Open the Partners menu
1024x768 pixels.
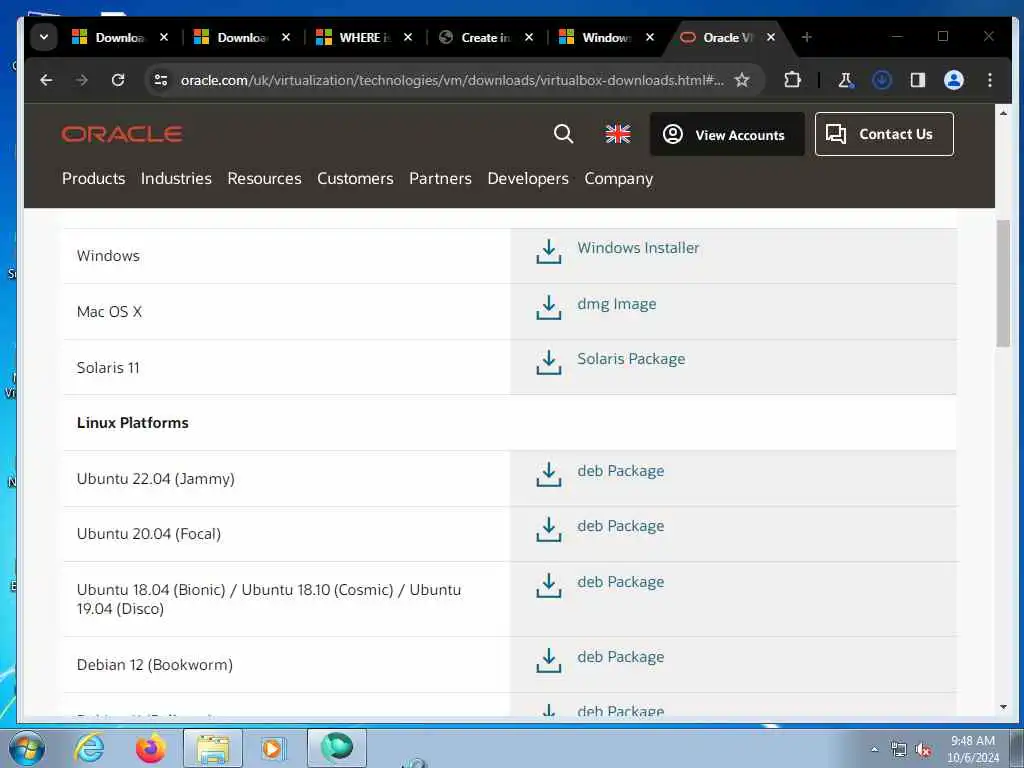point(440,178)
